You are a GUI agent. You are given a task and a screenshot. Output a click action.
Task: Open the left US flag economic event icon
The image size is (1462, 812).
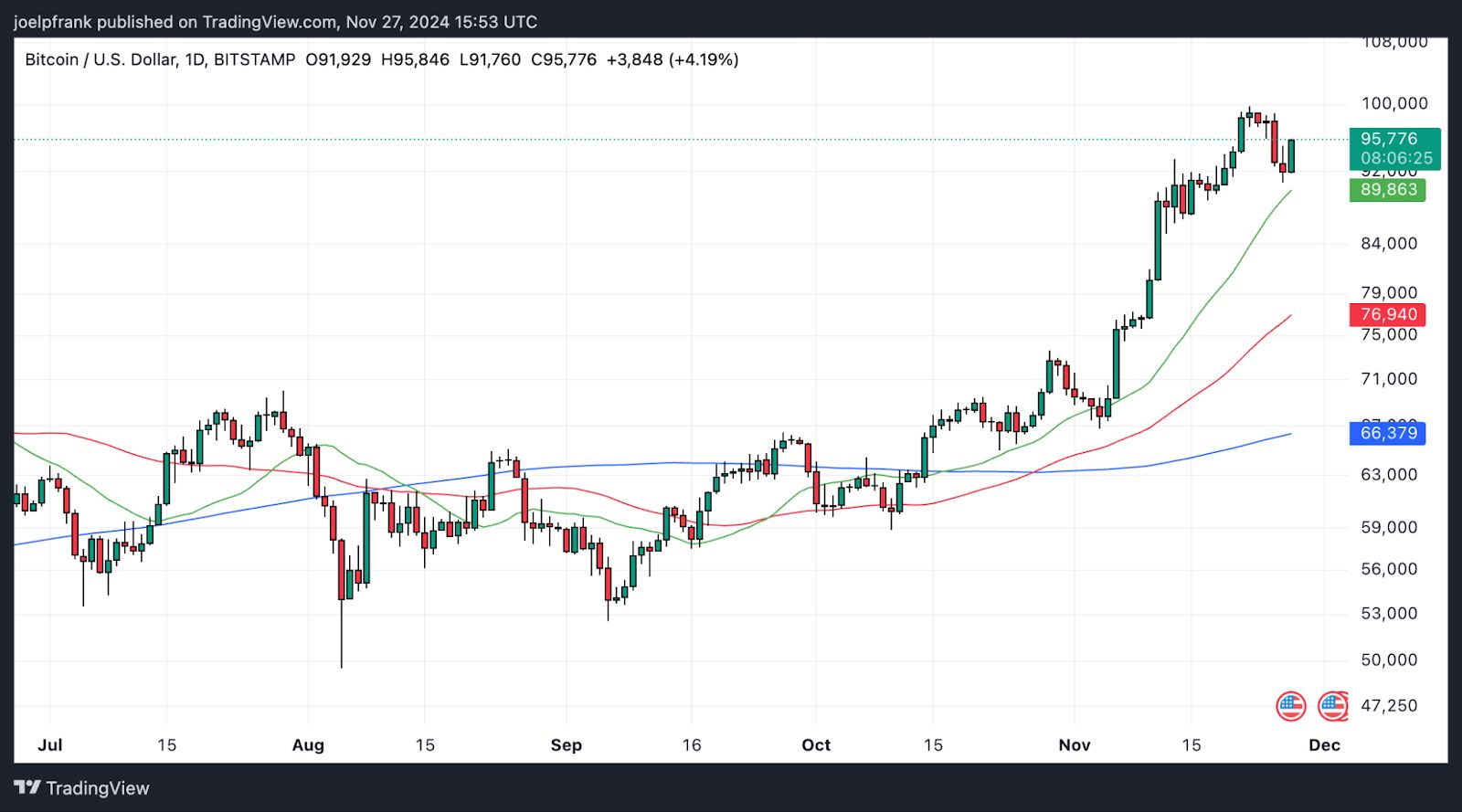pyautogui.click(x=1290, y=706)
